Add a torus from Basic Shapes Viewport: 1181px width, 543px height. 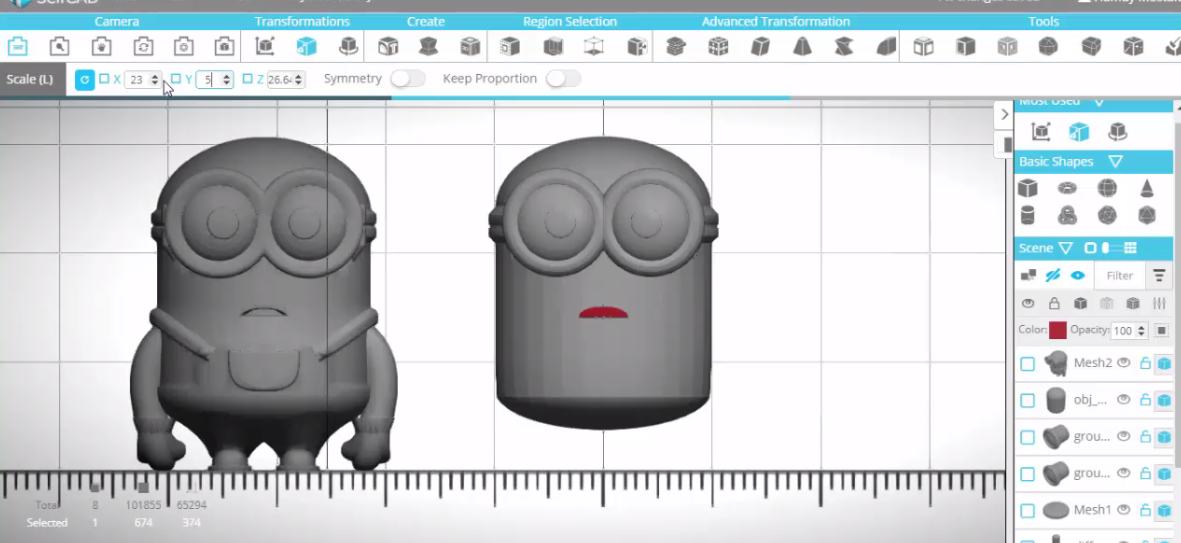click(x=1067, y=188)
